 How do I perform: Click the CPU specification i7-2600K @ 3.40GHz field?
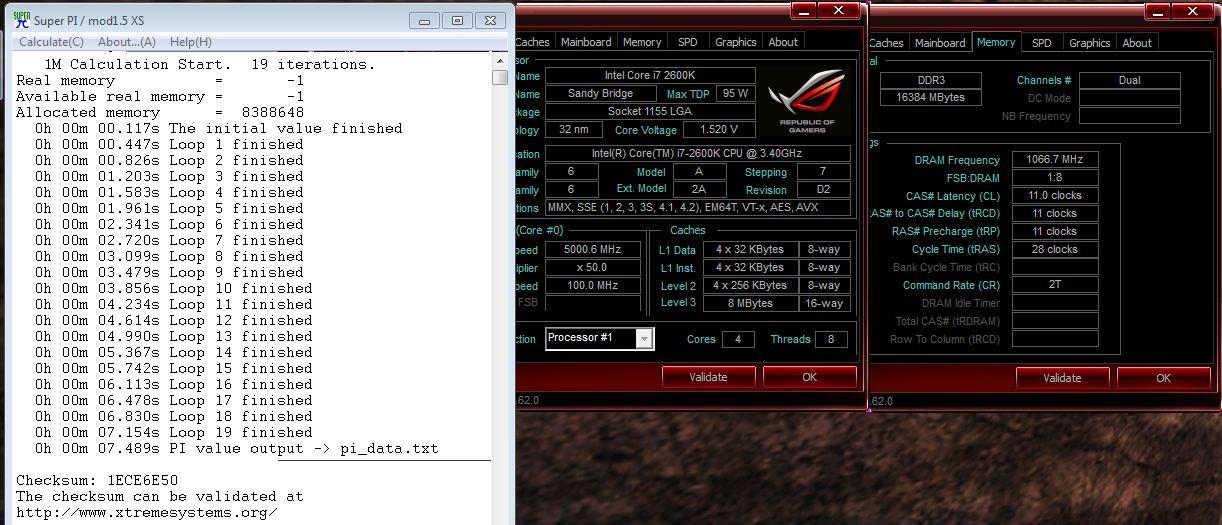[x=698, y=153]
